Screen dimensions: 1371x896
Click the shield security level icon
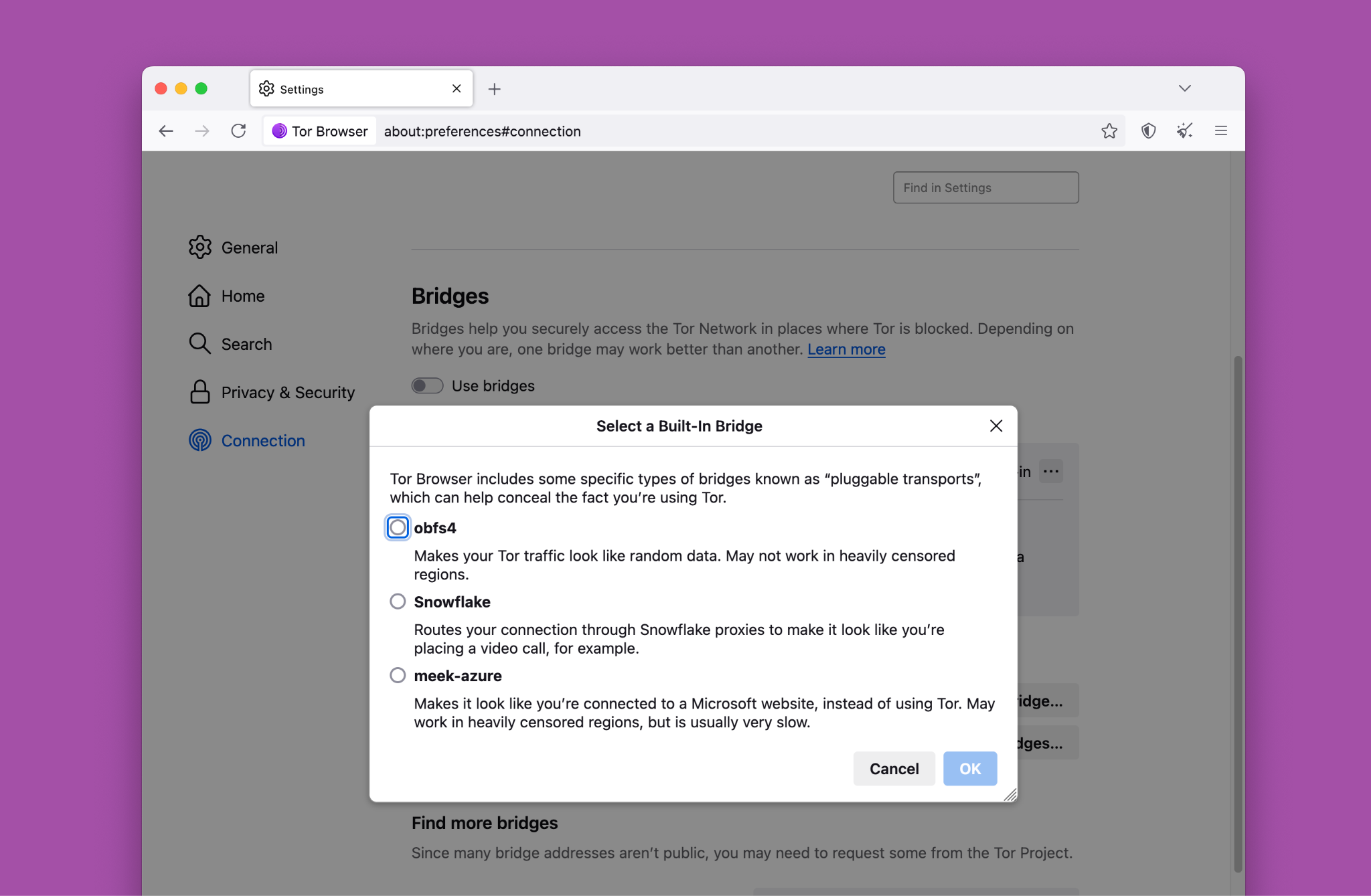(x=1149, y=130)
